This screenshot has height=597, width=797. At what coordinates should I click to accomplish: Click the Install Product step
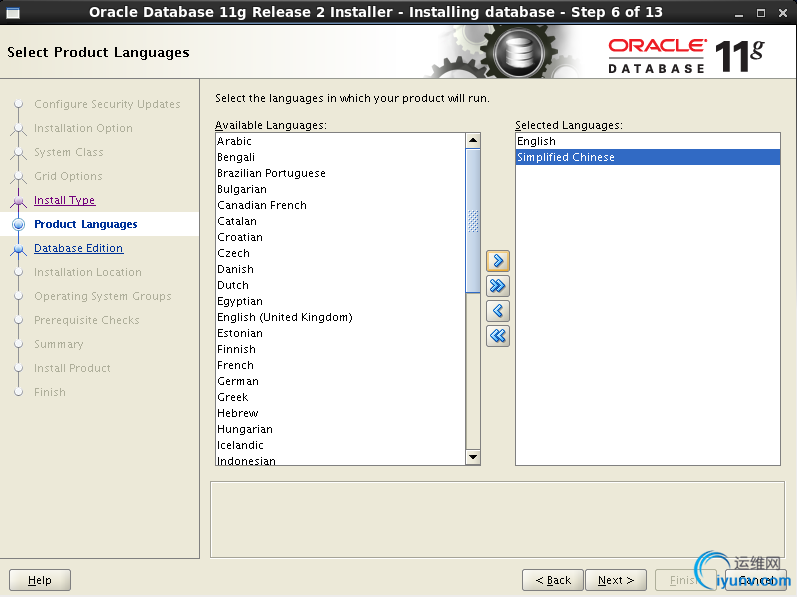point(72,368)
